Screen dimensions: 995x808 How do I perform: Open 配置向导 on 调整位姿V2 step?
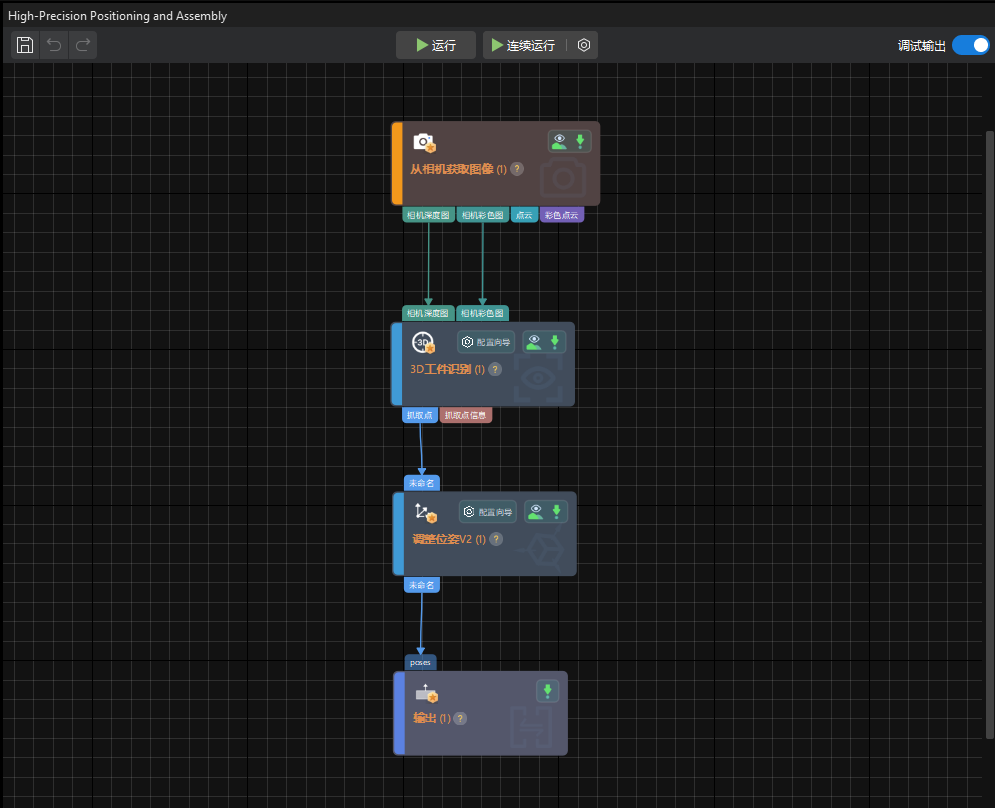pyautogui.click(x=488, y=512)
